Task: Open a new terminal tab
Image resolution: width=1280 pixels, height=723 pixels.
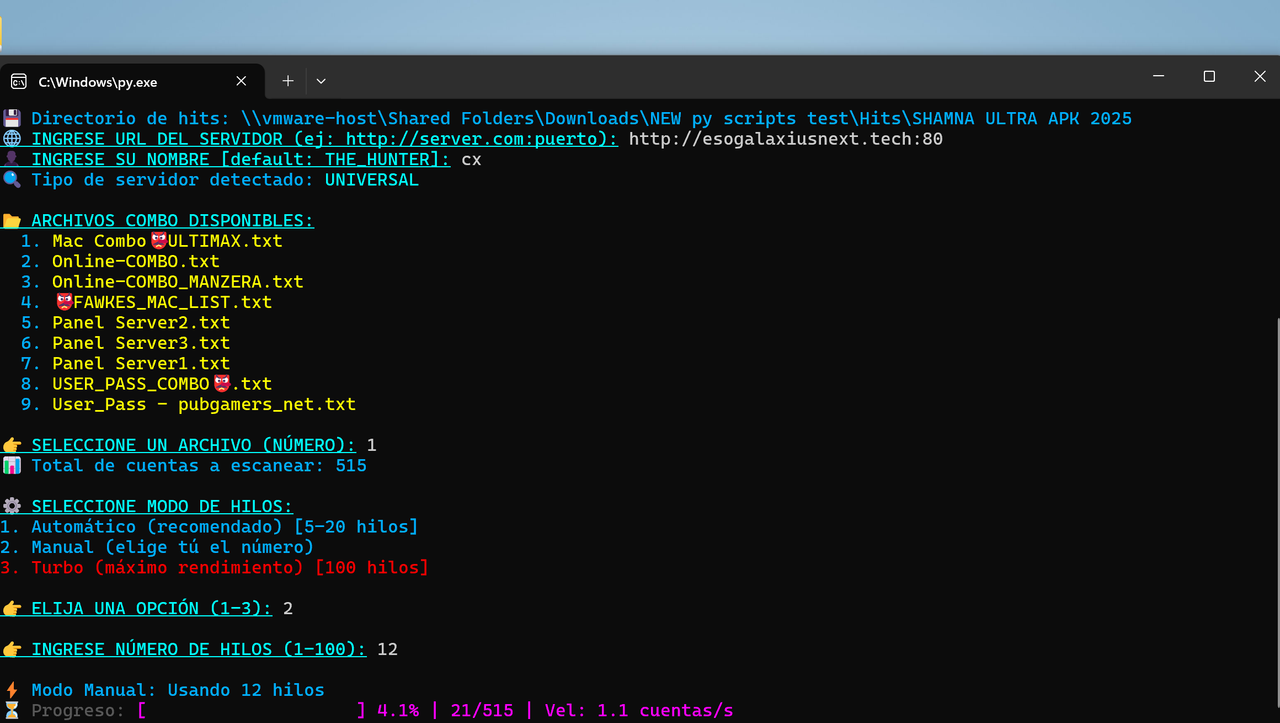Action: [288, 81]
